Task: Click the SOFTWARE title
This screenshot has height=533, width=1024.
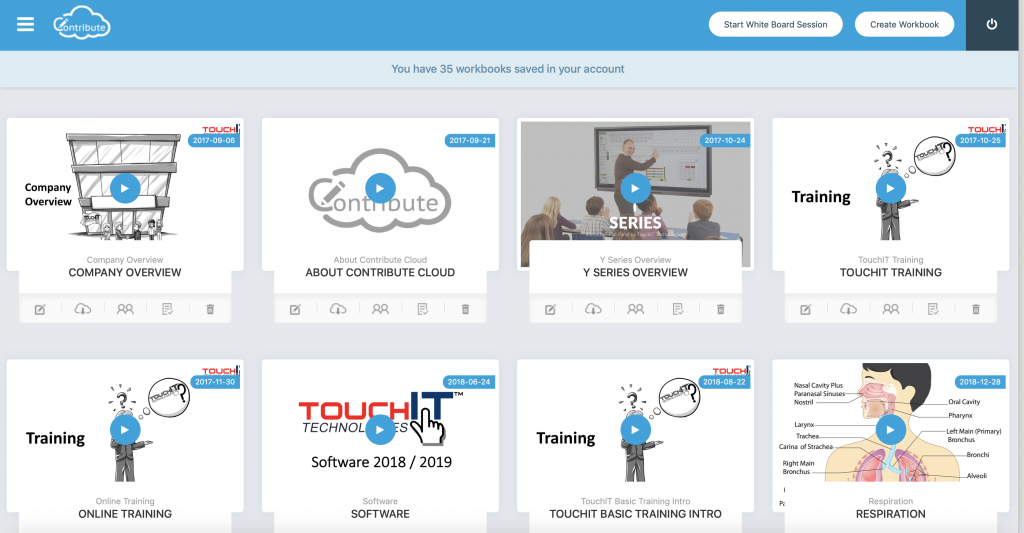Action: pyautogui.click(x=380, y=514)
